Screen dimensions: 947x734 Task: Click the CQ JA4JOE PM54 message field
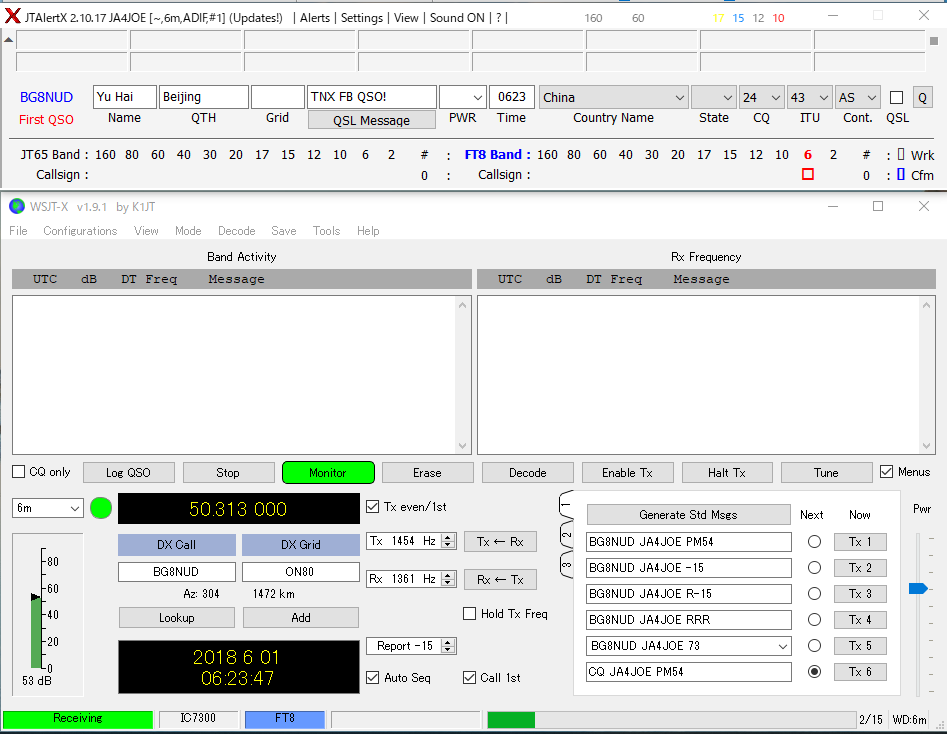tap(689, 672)
